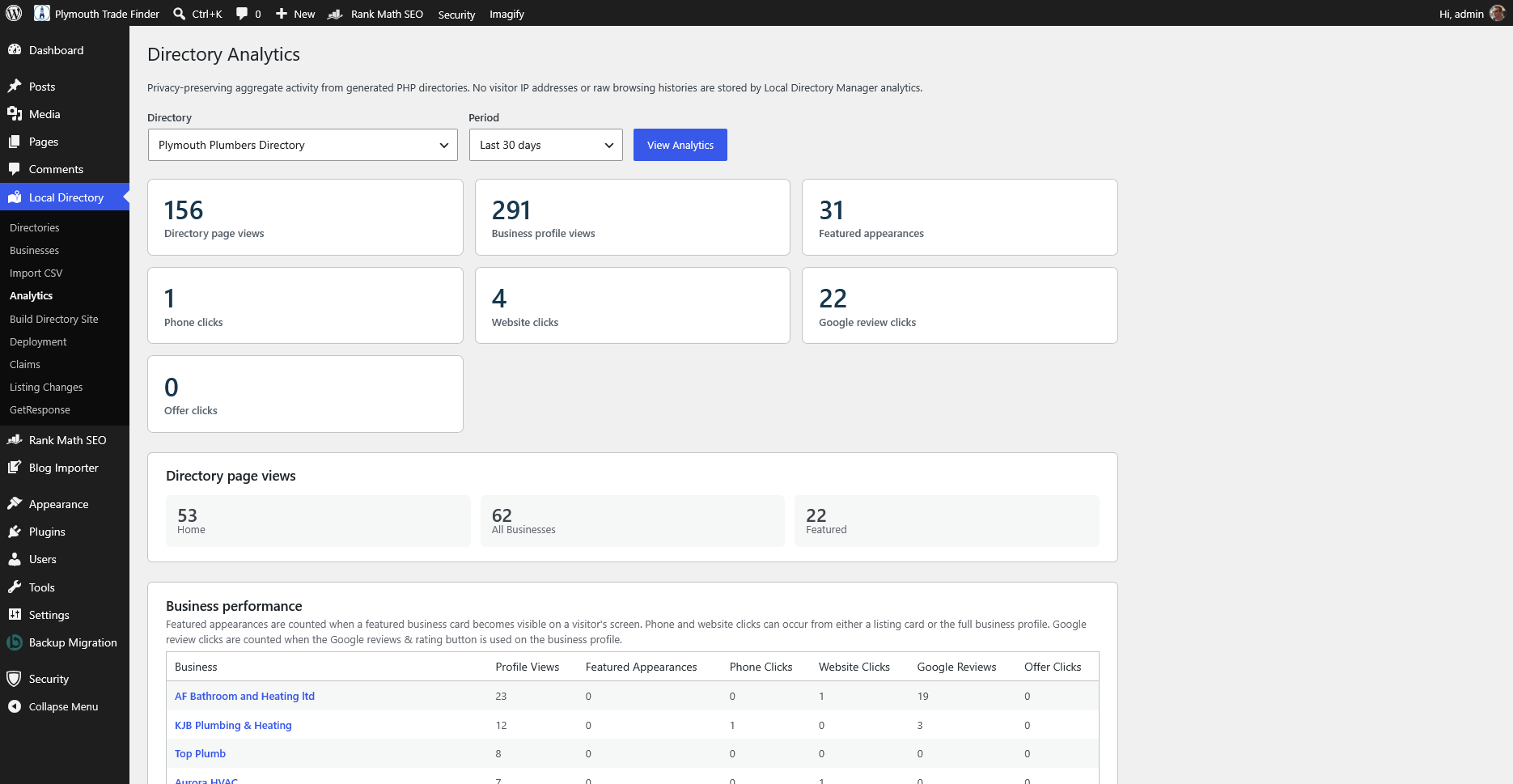Open the Top Plumb business link
Image resolution: width=1513 pixels, height=784 pixels.
pyautogui.click(x=200, y=753)
